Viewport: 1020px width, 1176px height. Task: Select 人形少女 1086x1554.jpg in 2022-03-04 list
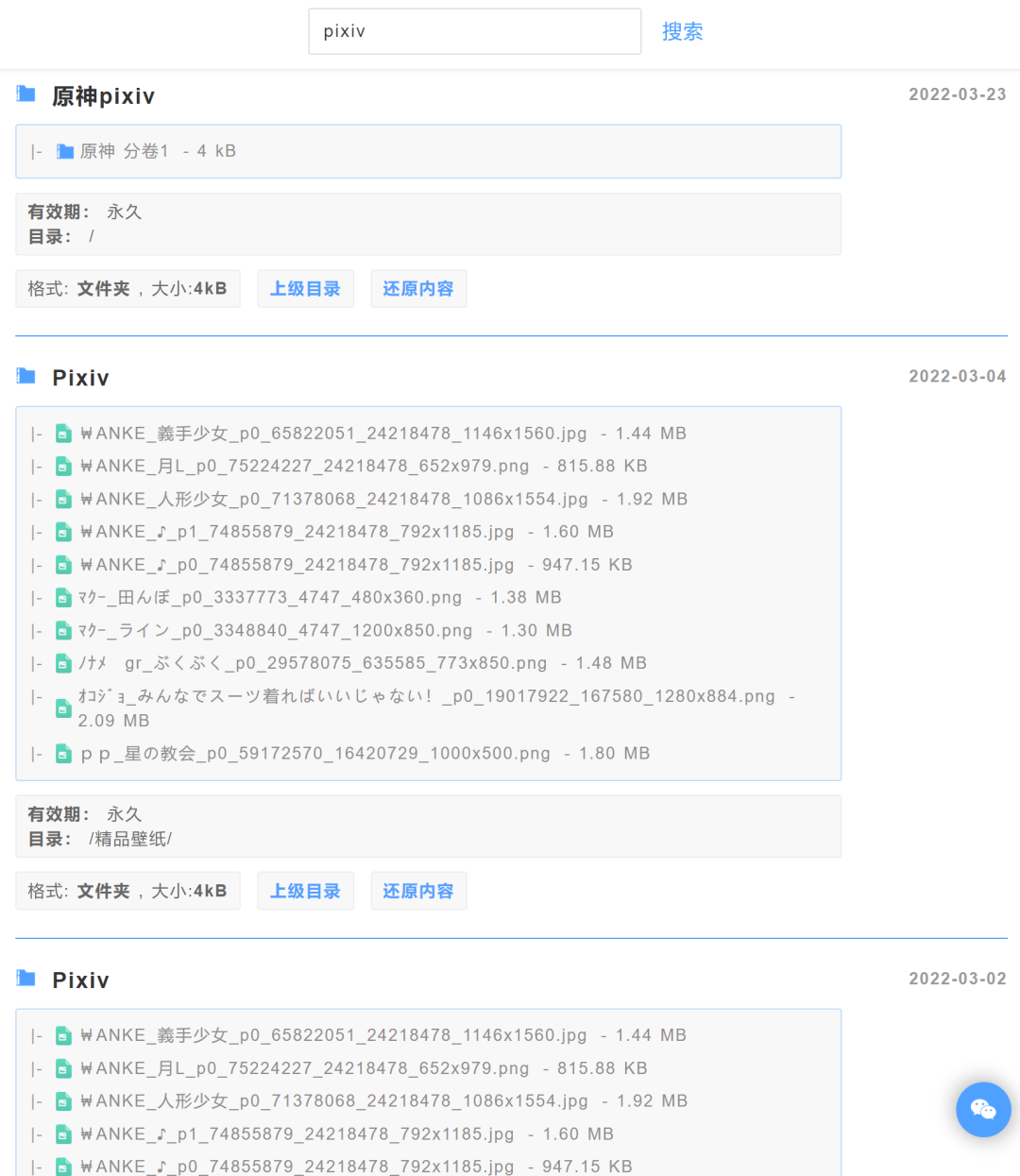tap(333, 499)
